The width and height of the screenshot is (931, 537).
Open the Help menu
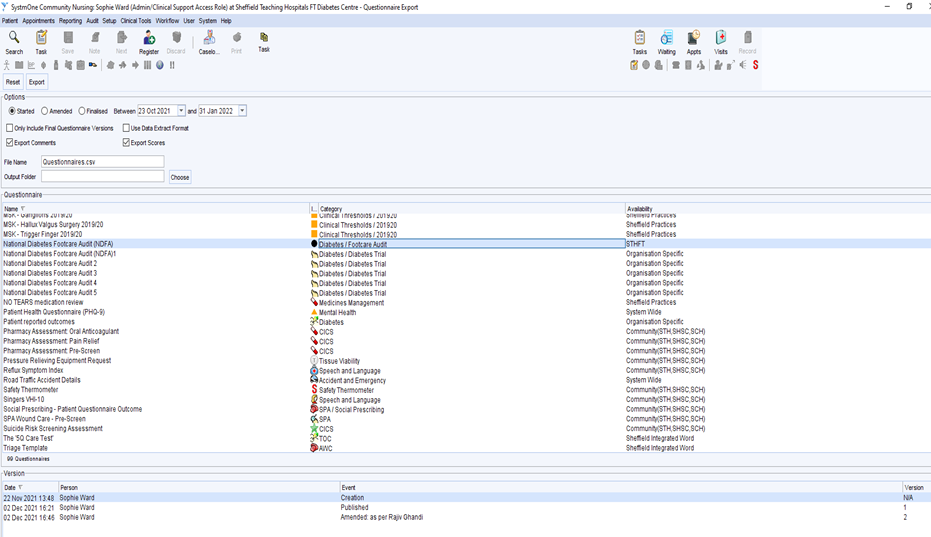[226, 21]
